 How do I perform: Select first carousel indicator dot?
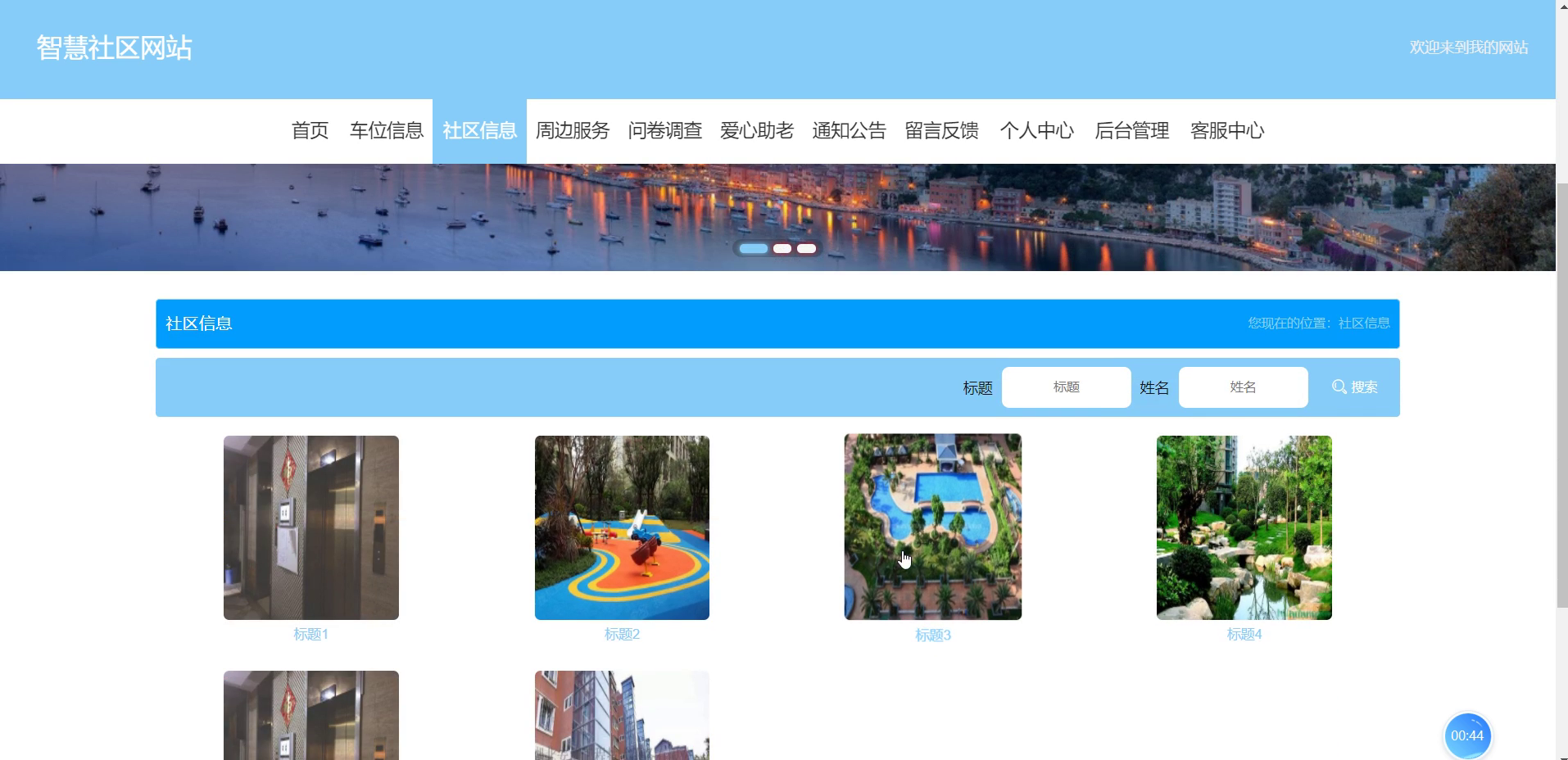(x=753, y=248)
